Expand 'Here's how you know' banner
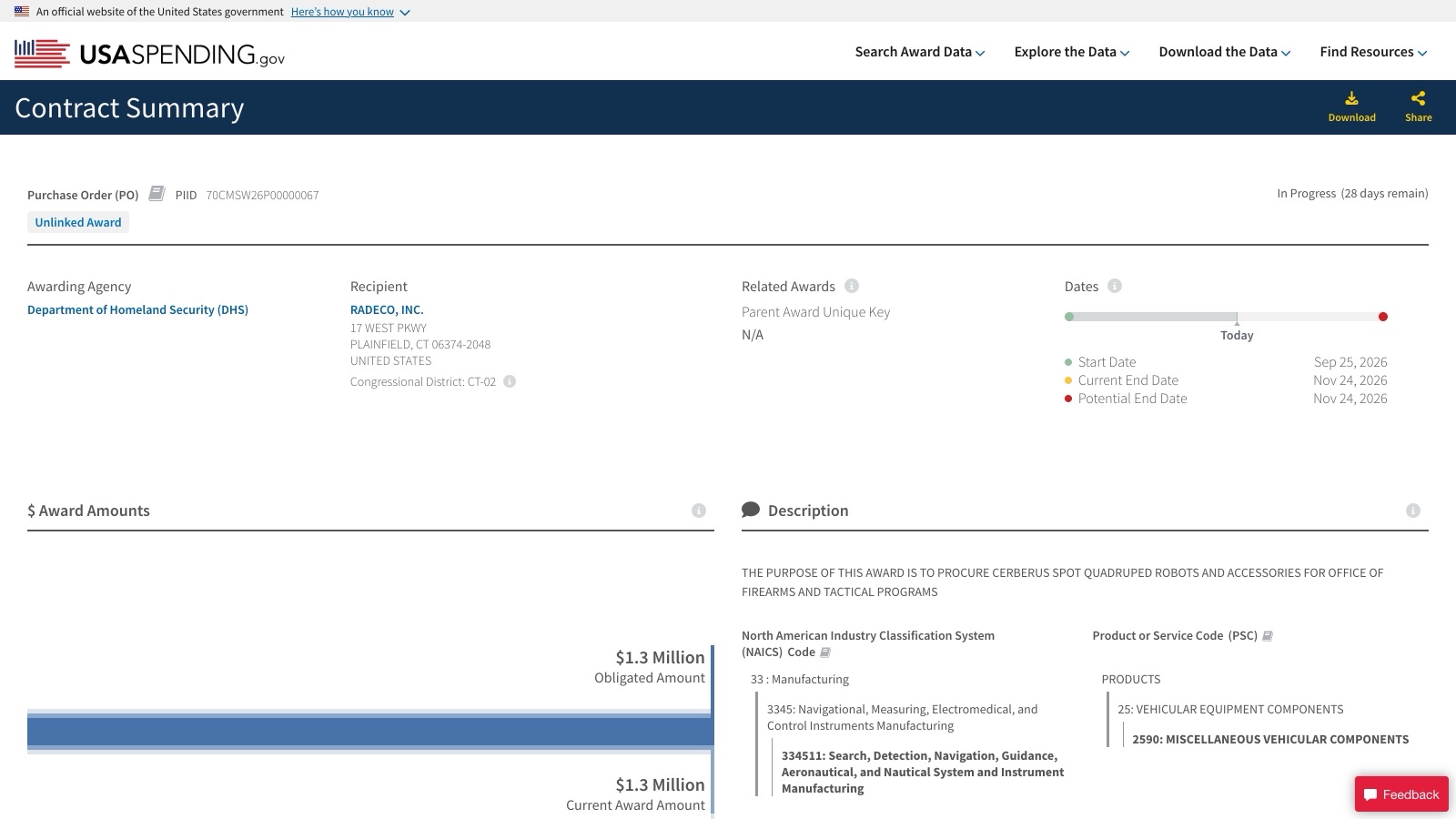1456x819 pixels. point(350,12)
